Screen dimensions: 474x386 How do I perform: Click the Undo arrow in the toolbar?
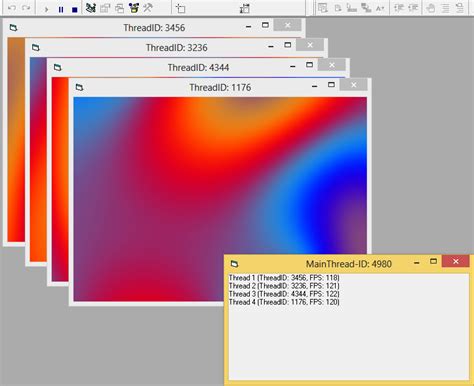point(12,8)
